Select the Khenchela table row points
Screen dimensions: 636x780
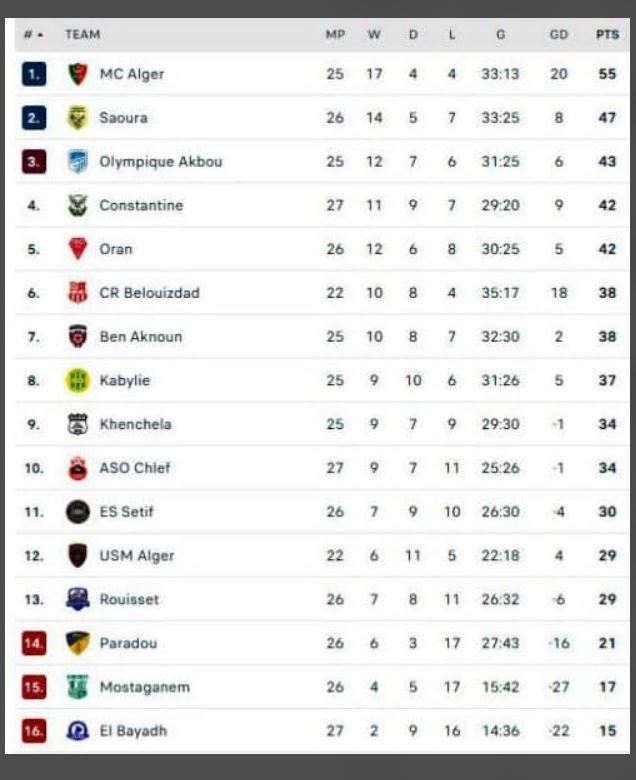click(x=607, y=424)
